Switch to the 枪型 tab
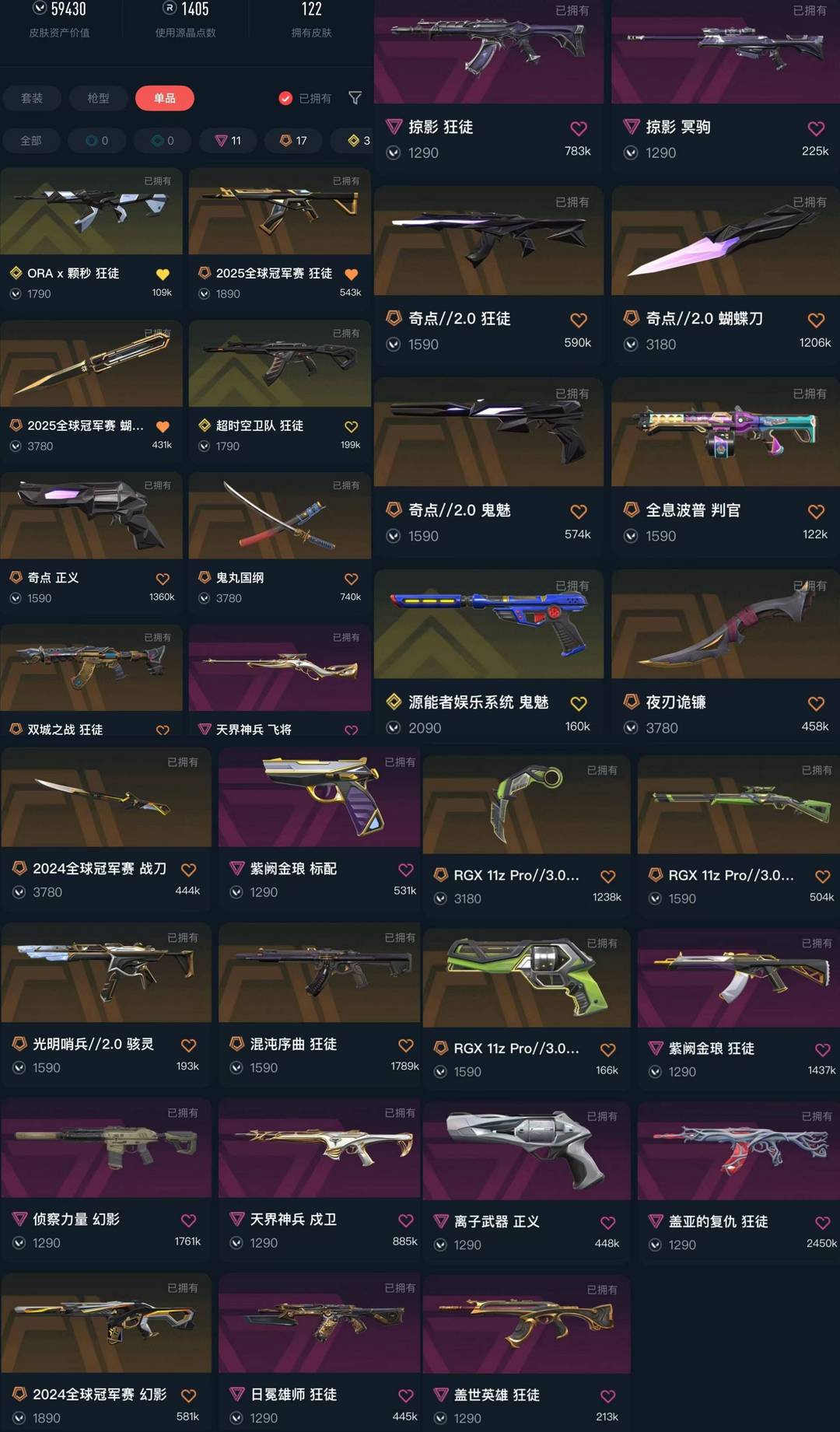This screenshot has width=840, height=1432. 98,98
